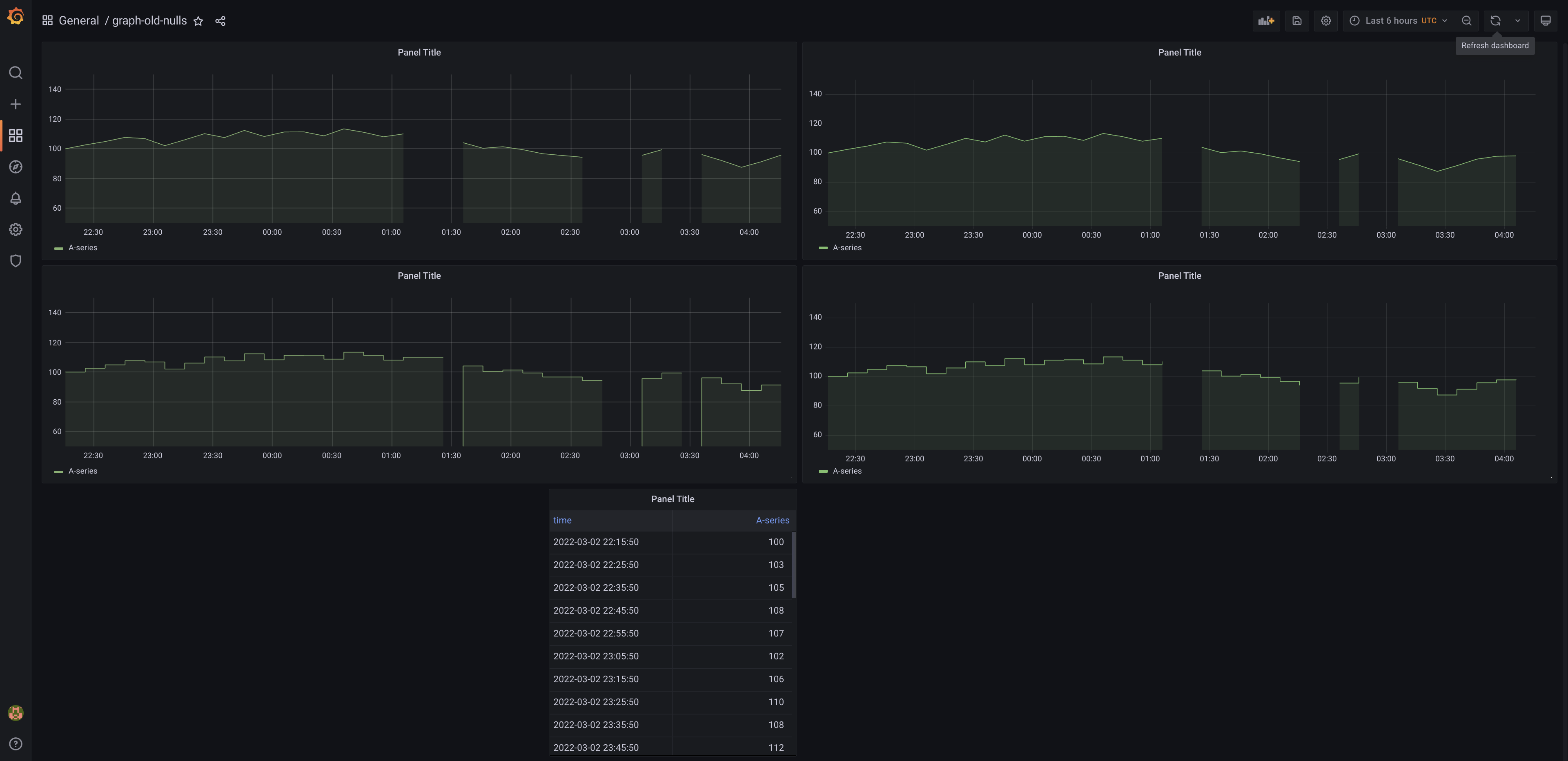Open dashboard settings gear icon
Viewport: 1568px width, 761px height.
tap(1326, 20)
